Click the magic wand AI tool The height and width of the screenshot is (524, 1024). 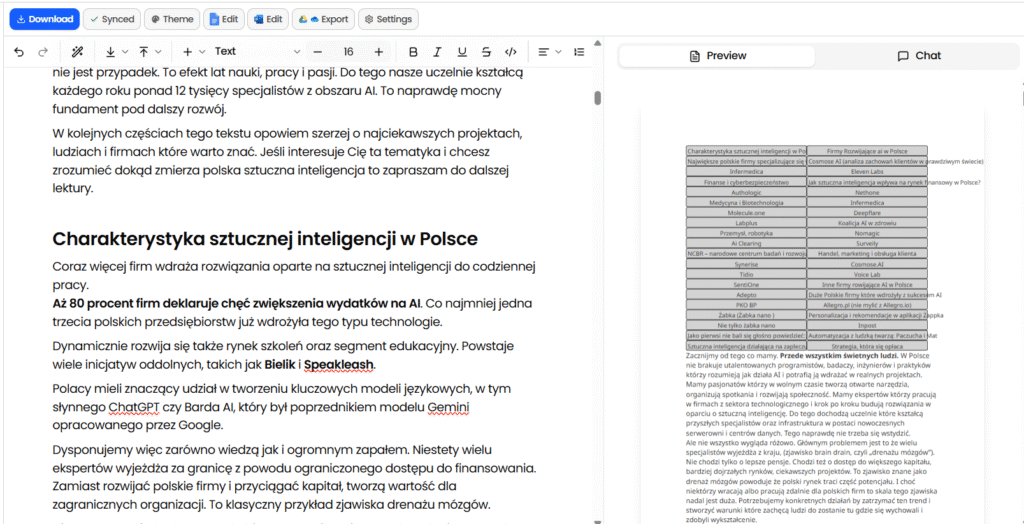coord(77,52)
